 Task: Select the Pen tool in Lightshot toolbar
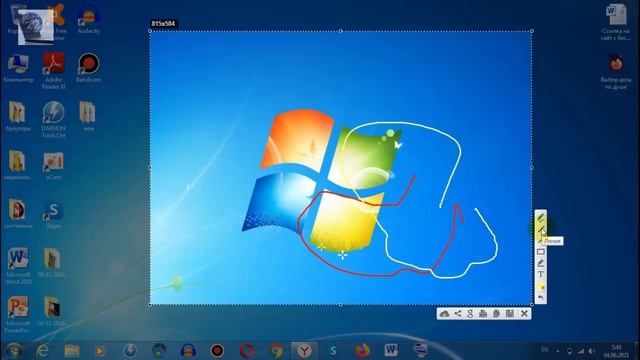pos(540,217)
